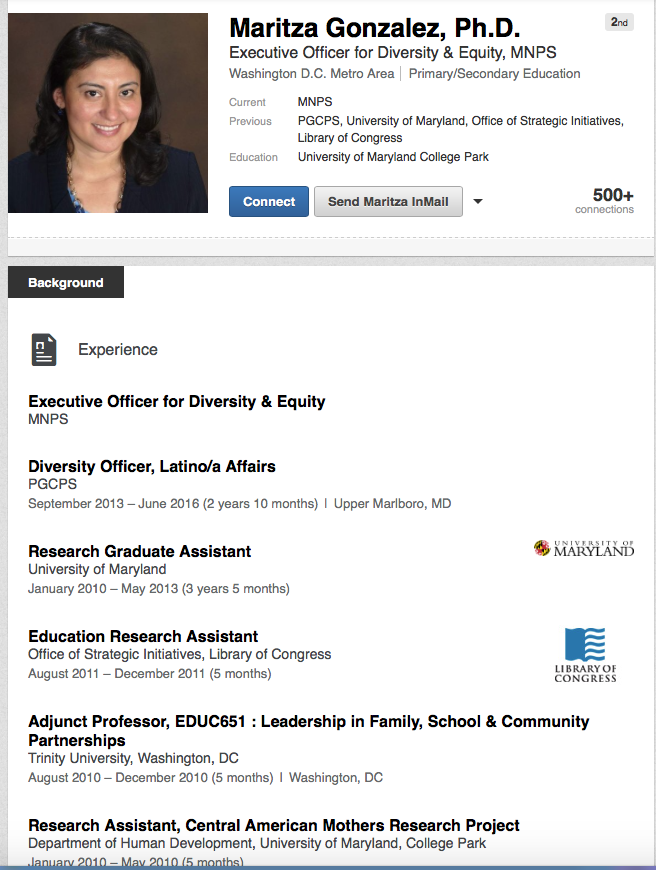This screenshot has width=656, height=870.
Task: Click the Library of Congress logo
Action: (585, 655)
